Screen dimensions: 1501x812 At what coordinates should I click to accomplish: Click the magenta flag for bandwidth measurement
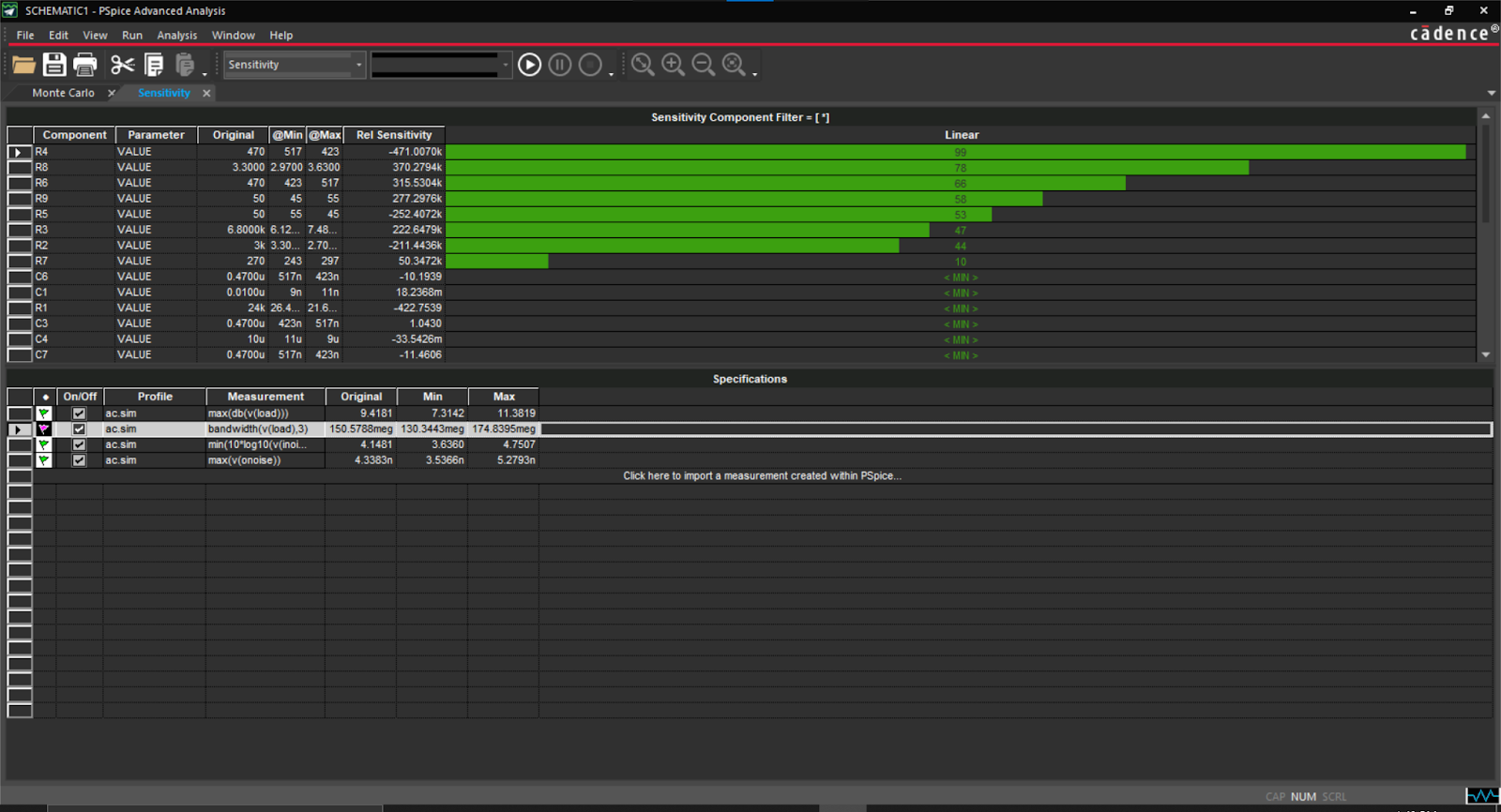[44, 429]
